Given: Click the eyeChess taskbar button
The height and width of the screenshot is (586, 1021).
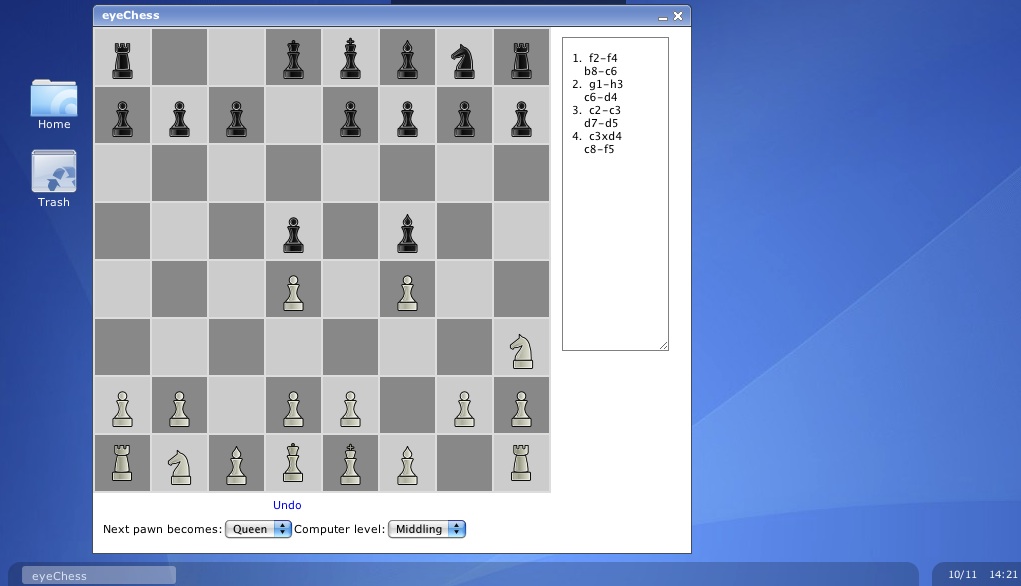Looking at the screenshot, I should click(x=99, y=576).
